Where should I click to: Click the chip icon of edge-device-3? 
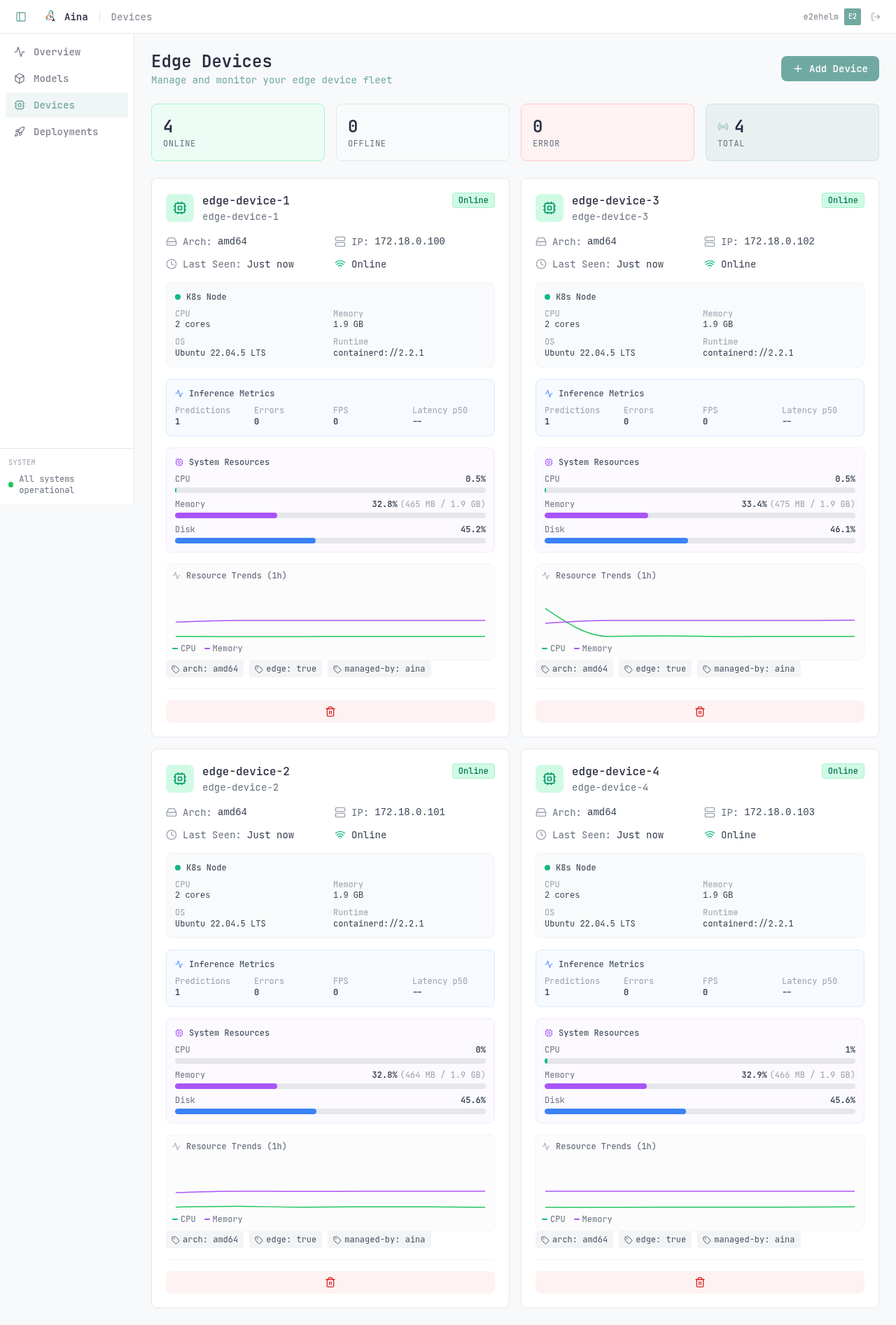pyautogui.click(x=549, y=208)
